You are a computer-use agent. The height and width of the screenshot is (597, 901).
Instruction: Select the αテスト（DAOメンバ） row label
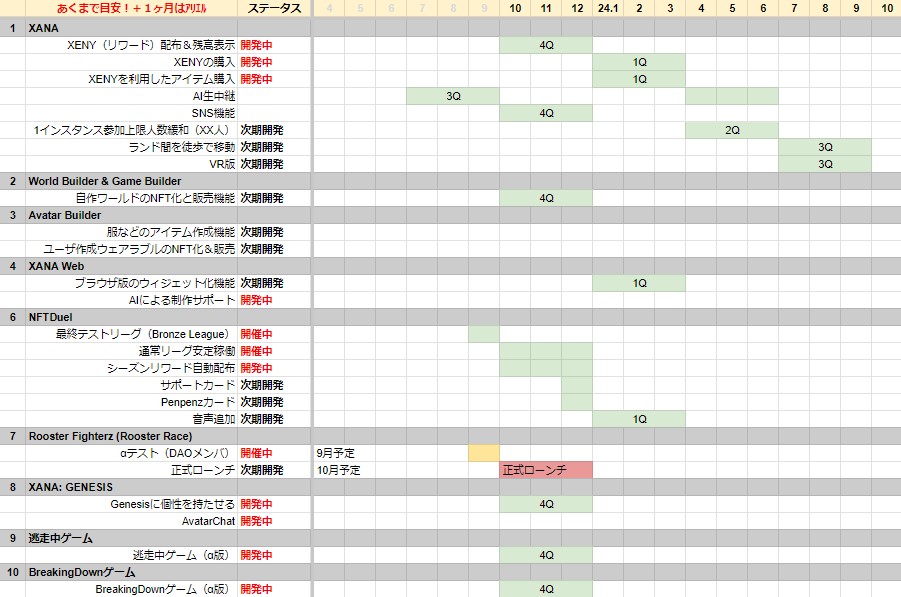(175, 453)
